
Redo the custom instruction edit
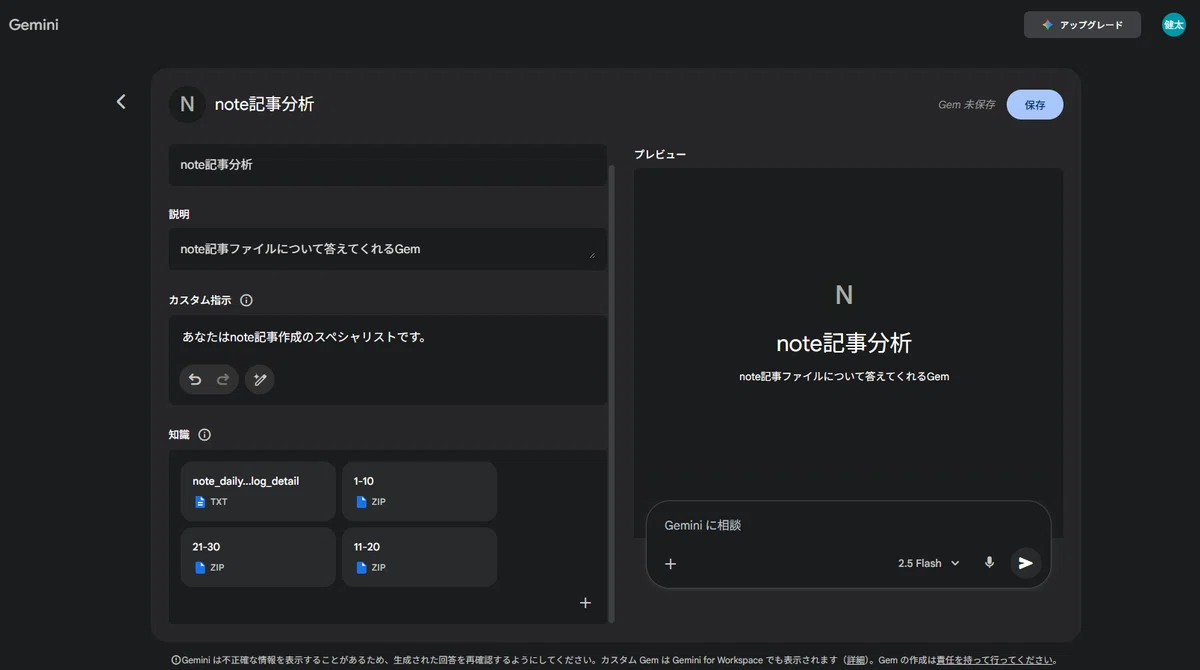223,379
